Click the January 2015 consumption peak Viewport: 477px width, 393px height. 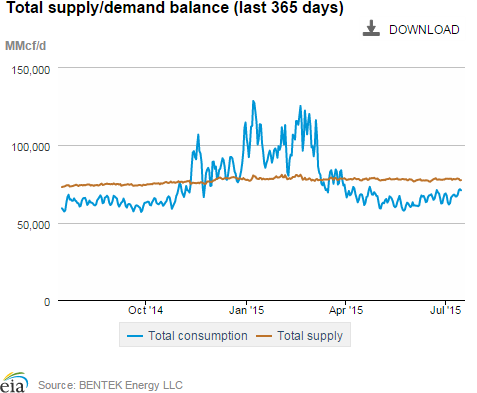click(254, 101)
